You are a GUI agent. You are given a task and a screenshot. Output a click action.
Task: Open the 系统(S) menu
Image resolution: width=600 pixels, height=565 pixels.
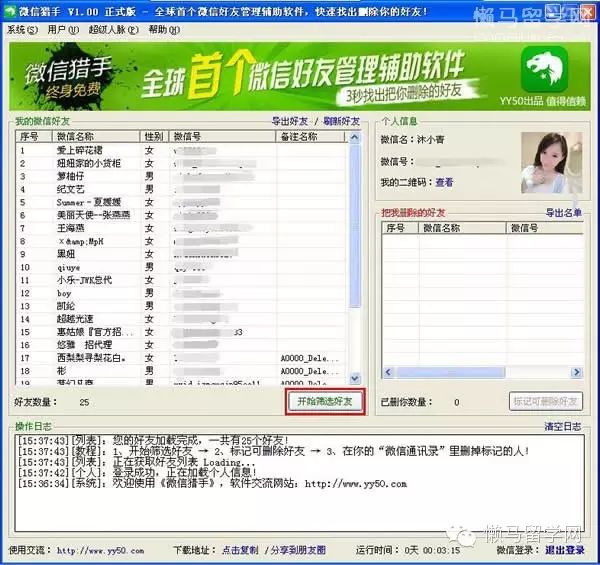coord(19,30)
